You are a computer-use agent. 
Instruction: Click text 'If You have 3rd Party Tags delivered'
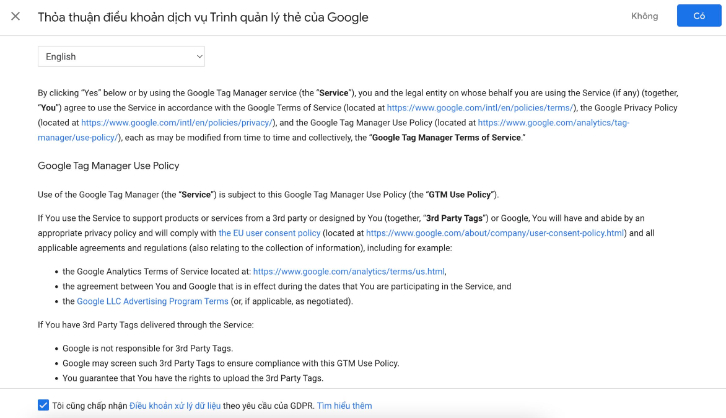tap(145, 324)
